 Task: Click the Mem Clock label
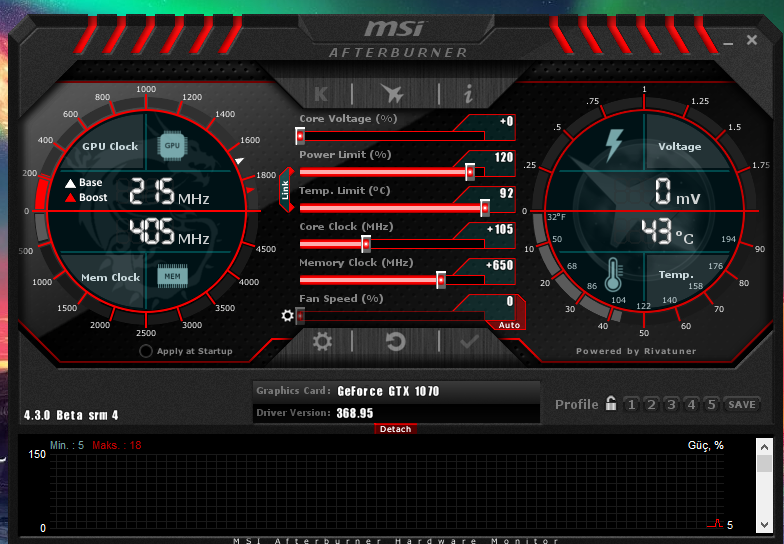click(110, 278)
